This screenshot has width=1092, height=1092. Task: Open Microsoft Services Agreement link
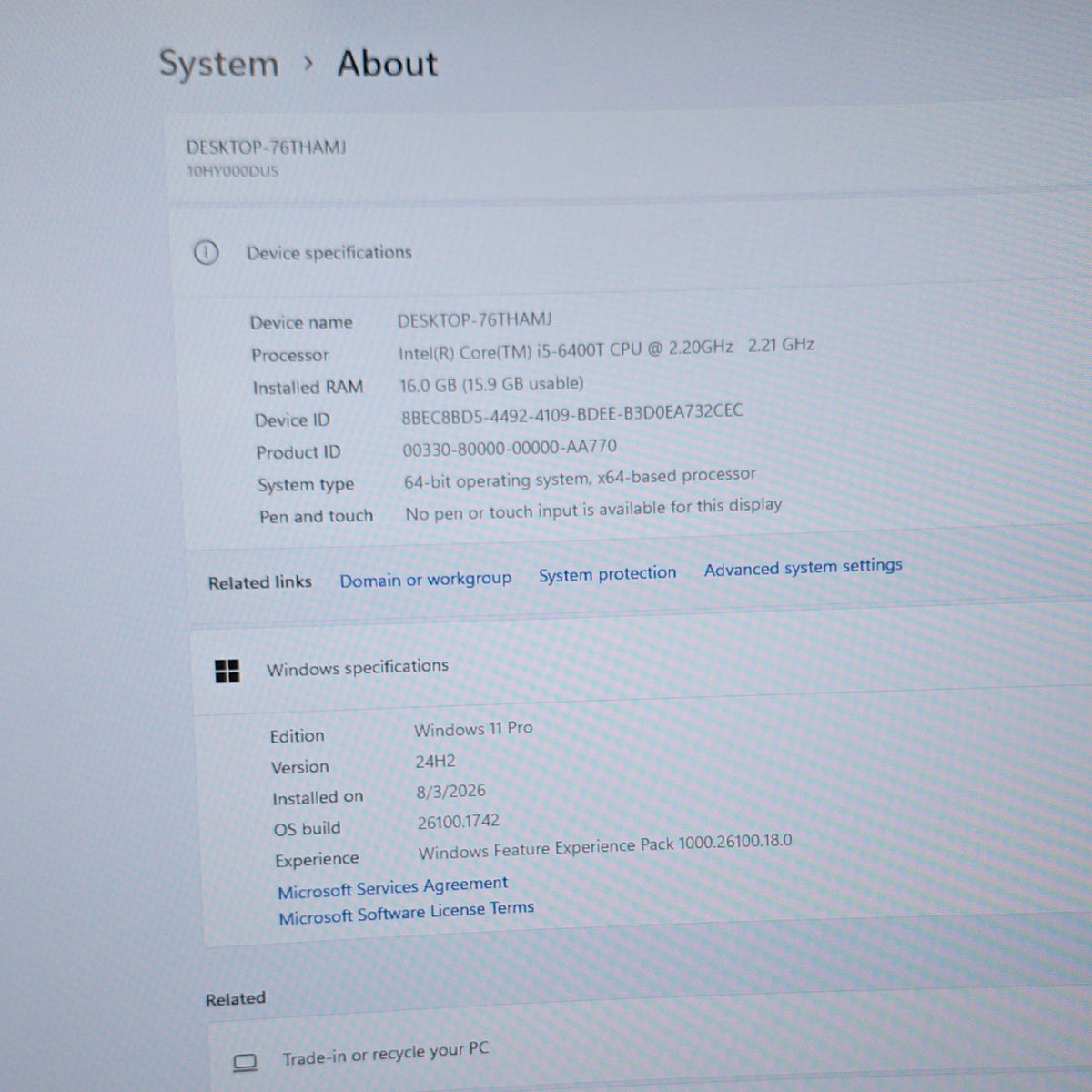pos(393,887)
